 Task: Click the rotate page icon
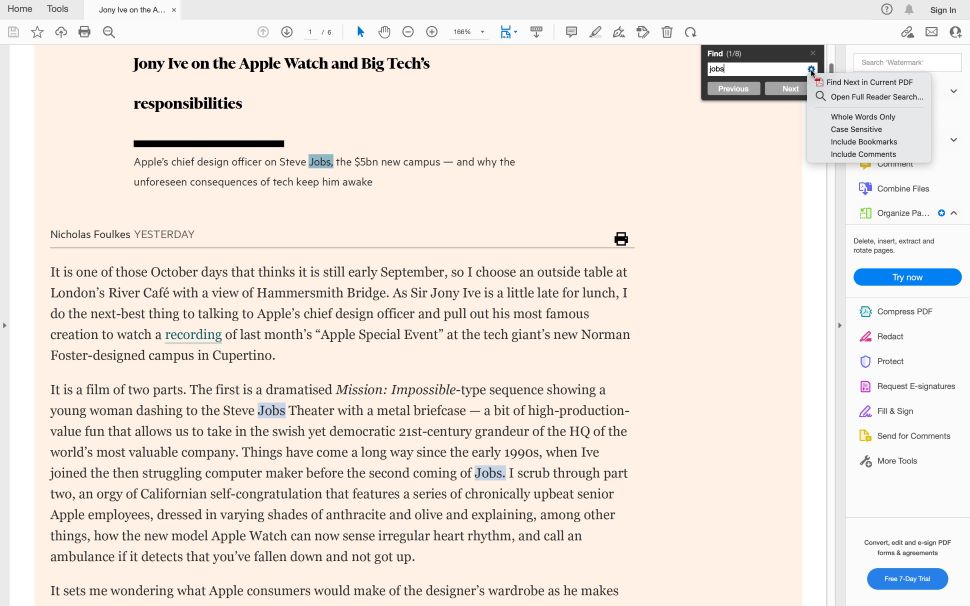click(x=690, y=32)
